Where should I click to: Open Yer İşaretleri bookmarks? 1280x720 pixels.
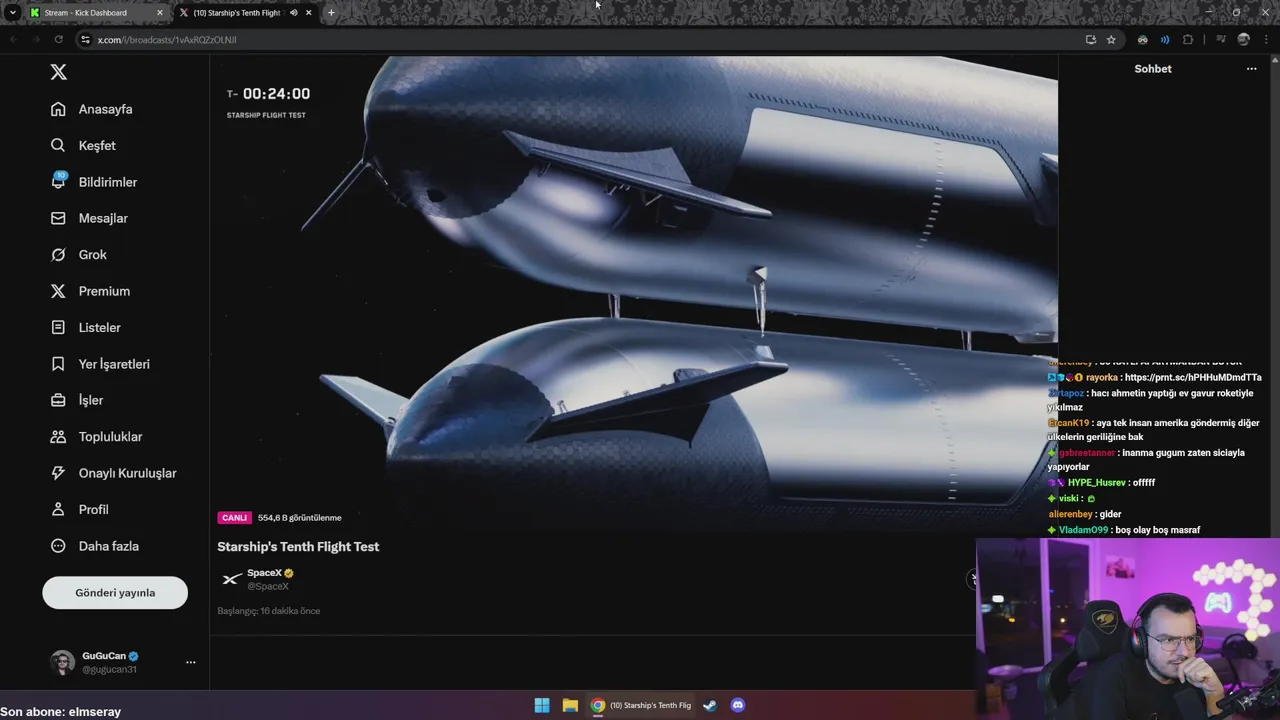pos(114,364)
